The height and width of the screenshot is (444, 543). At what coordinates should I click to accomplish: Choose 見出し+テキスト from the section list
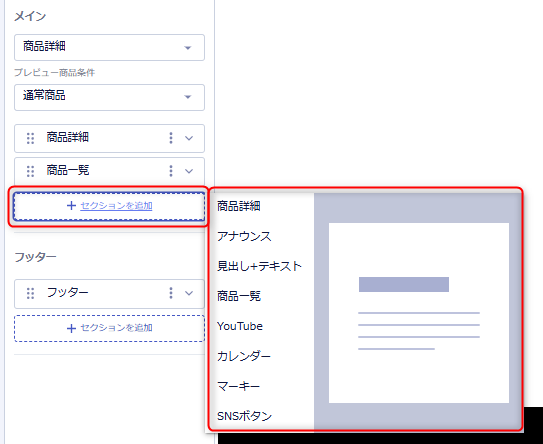259,266
